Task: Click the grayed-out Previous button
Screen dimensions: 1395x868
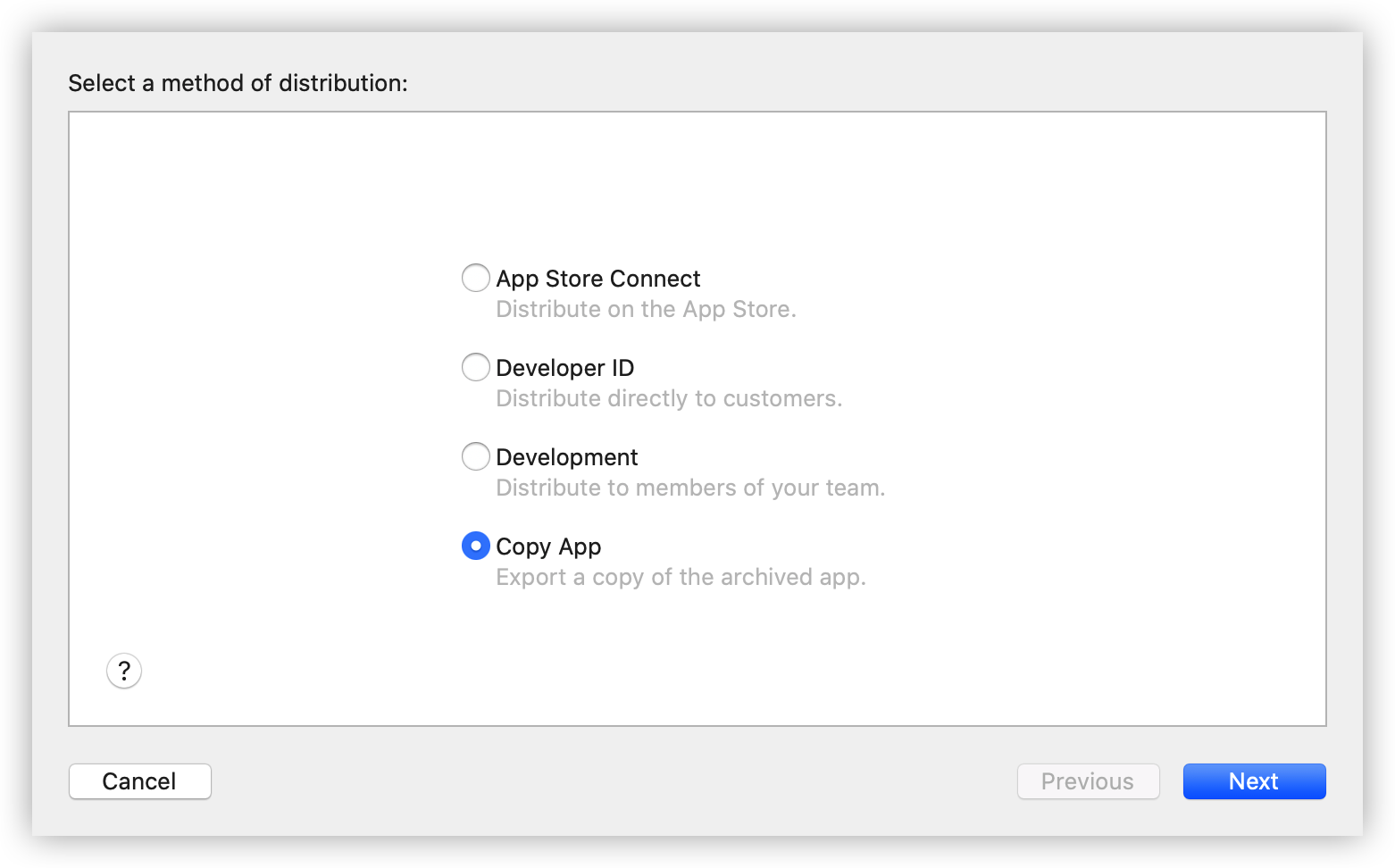Action: 1088,781
